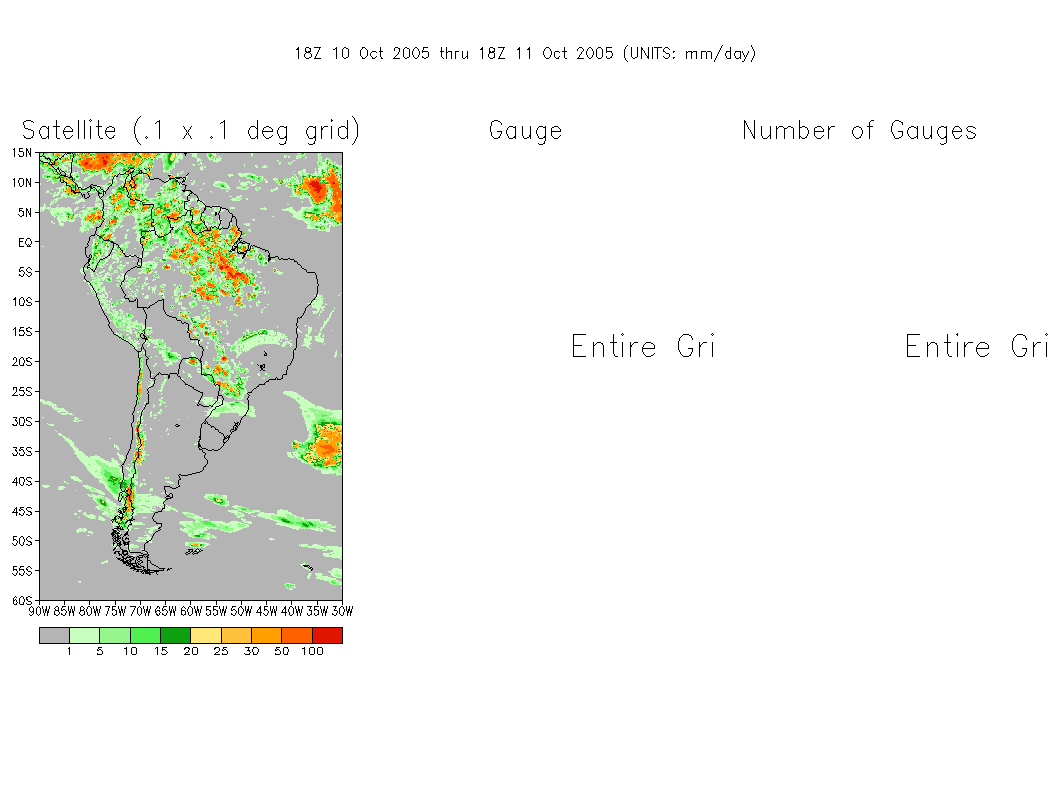Click the 'Entire Gri' text under Number of Gauges

pyautogui.click(x=976, y=347)
